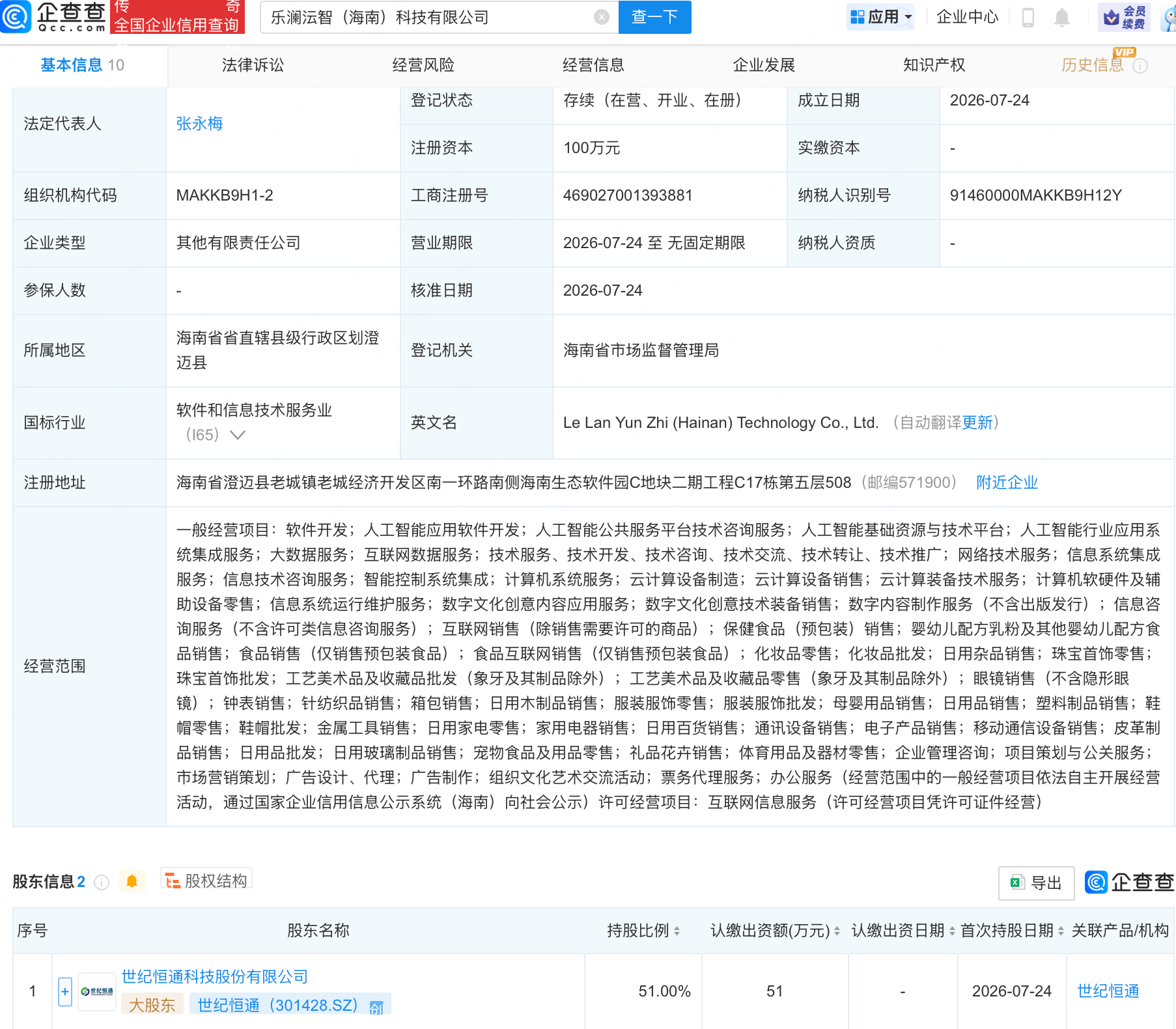Click the 全国企业信用查询 red banner
This screenshot has height=1029, width=1176.
tap(178, 17)
